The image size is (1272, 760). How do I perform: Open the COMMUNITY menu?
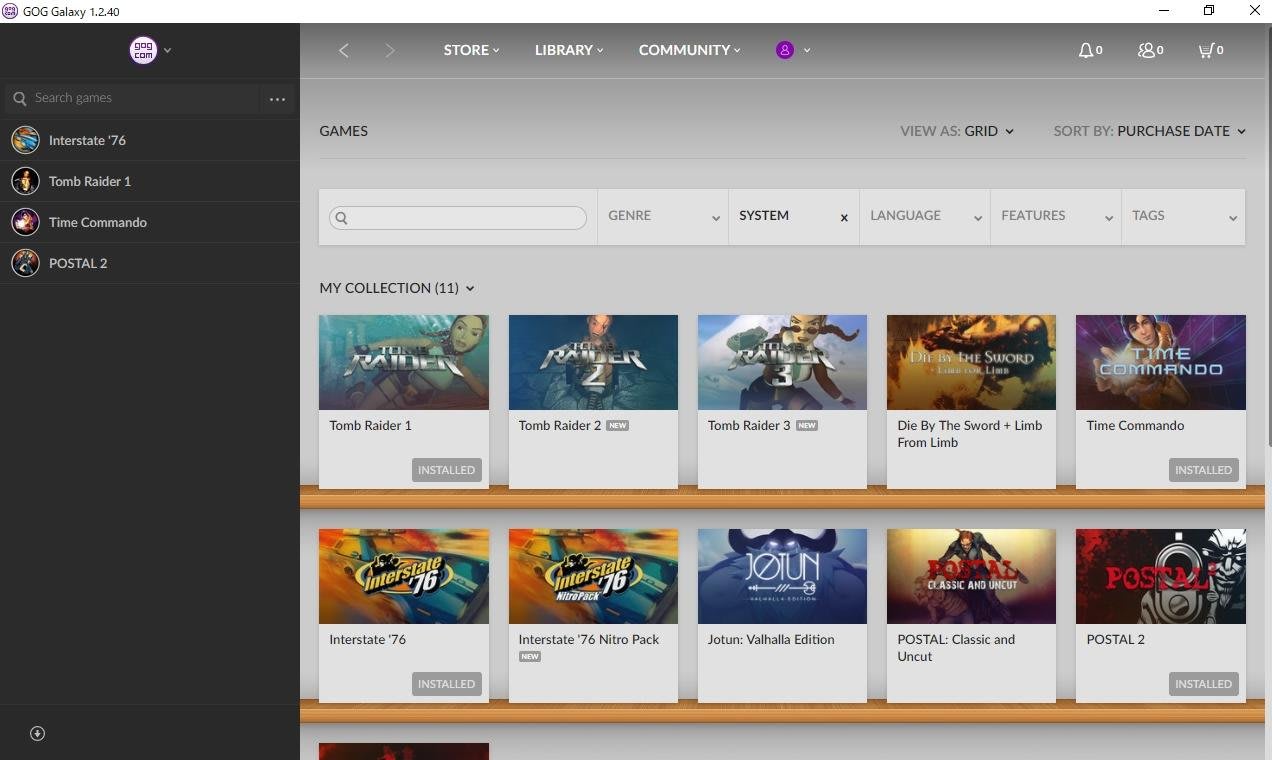pyautogui.click(x=690, y=50)
